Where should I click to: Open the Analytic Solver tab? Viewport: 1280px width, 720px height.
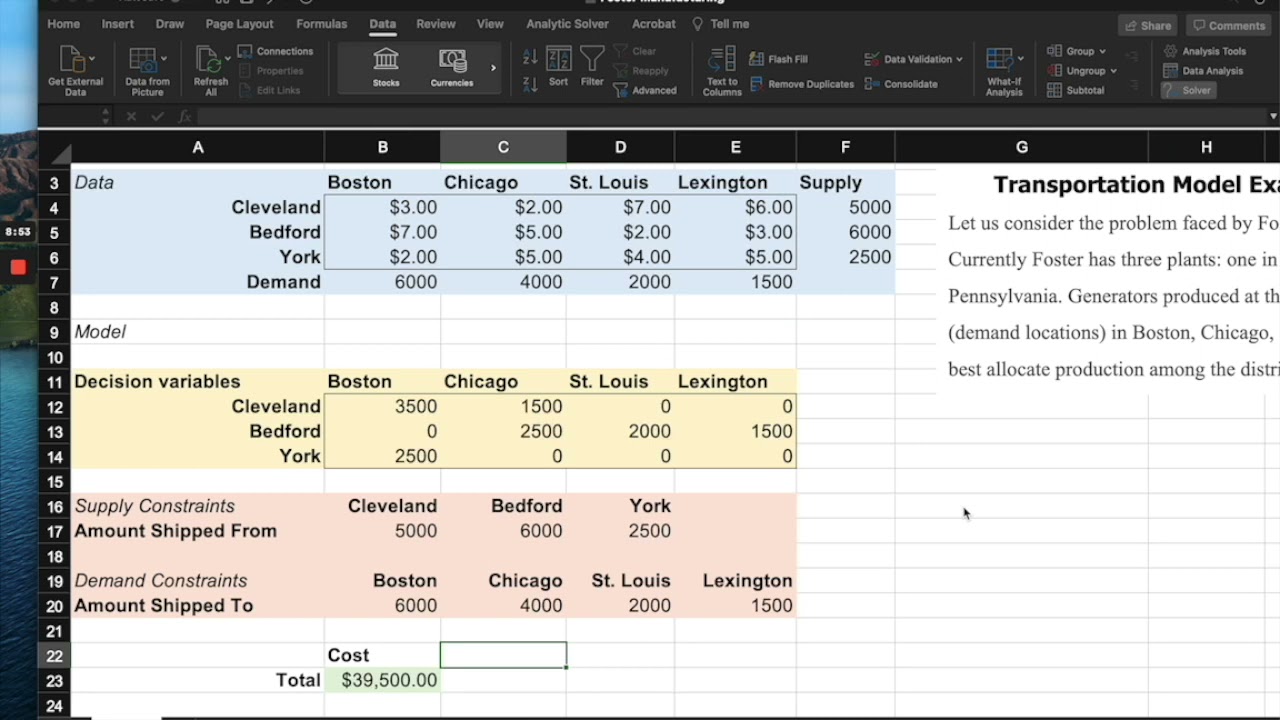pos(567,24)
